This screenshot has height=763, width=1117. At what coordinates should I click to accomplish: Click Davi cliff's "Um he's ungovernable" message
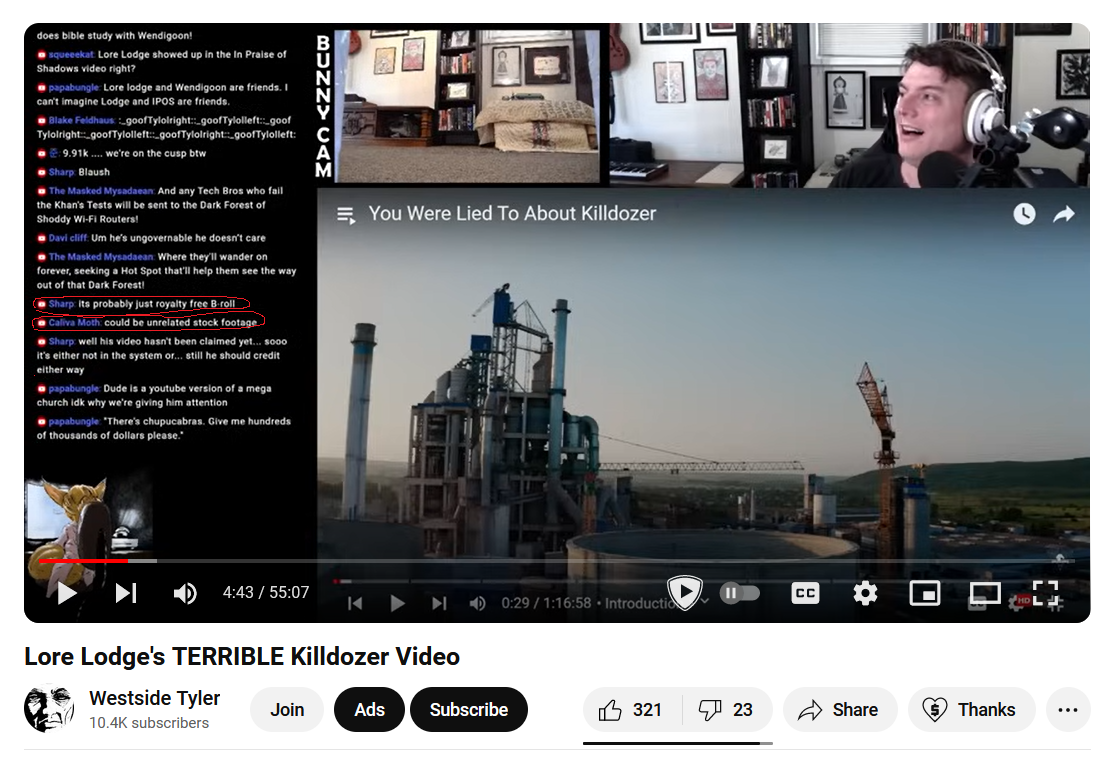point(151,238)
